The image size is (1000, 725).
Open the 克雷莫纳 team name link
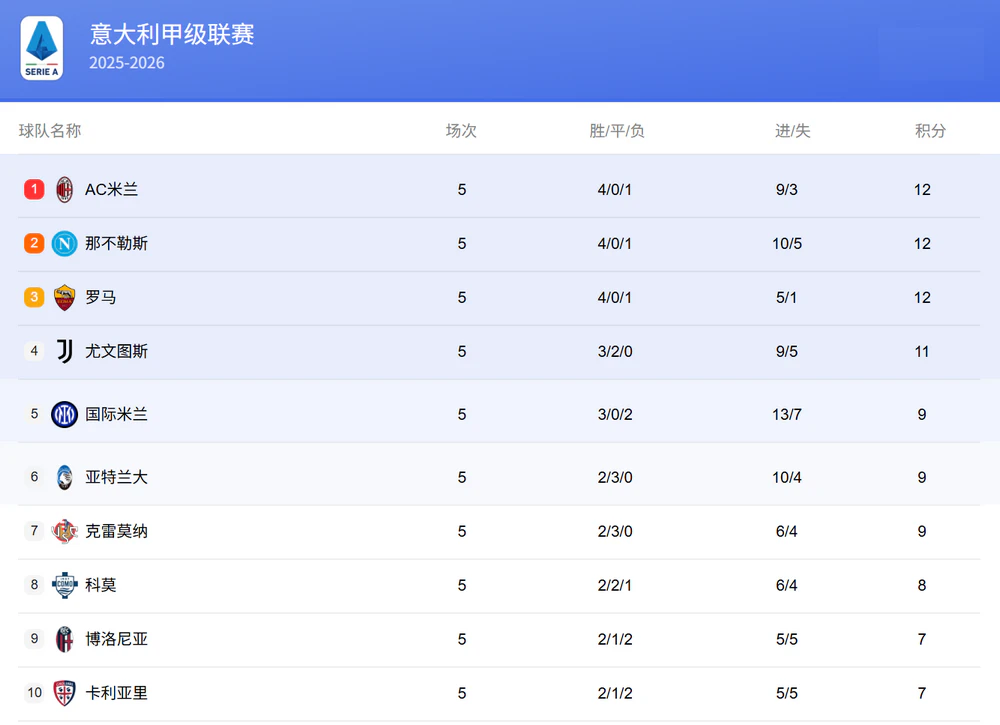116,531
